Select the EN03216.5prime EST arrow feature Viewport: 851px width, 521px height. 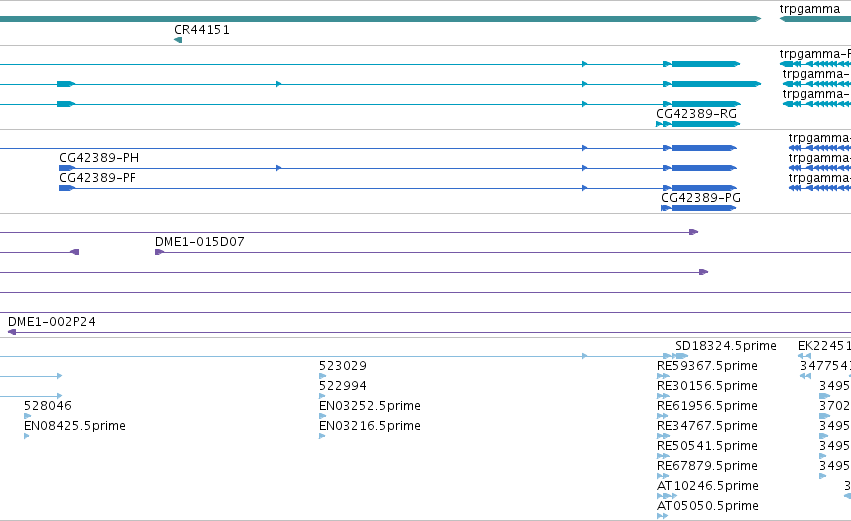322,436
